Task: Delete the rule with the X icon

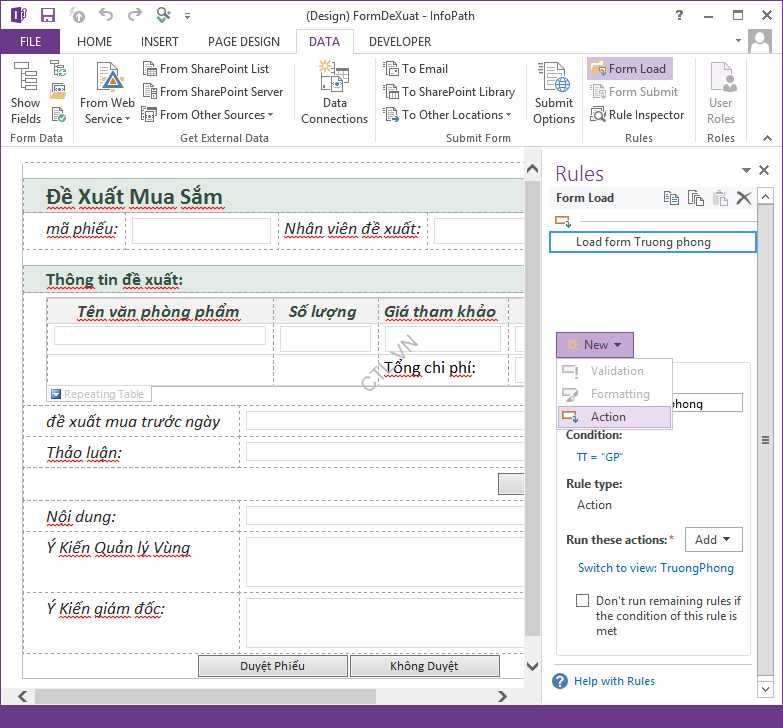Action: pos(743,198)
